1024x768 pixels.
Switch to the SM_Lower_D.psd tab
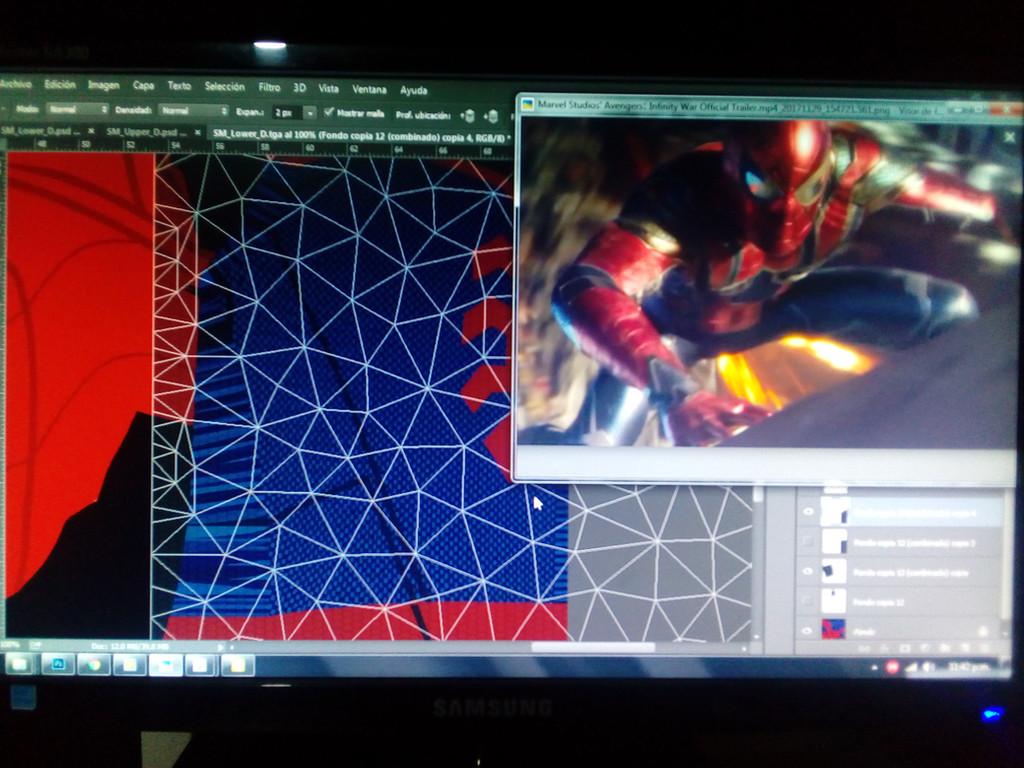(x=40, y=131)
